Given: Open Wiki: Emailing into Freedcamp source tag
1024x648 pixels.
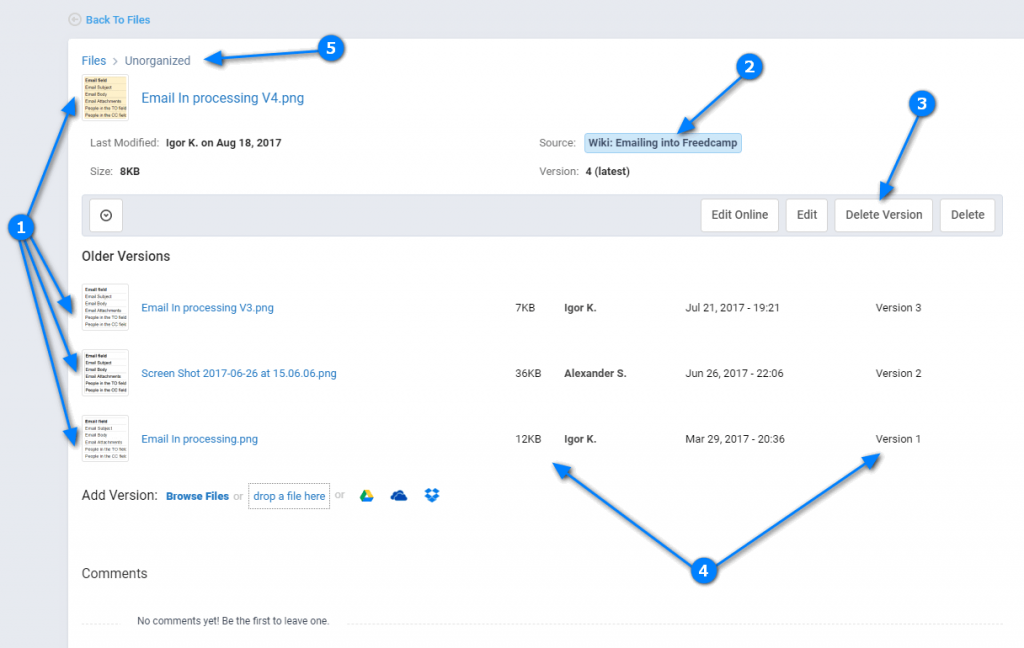Looking at the screenshot, I should click(x=663, y=143).
